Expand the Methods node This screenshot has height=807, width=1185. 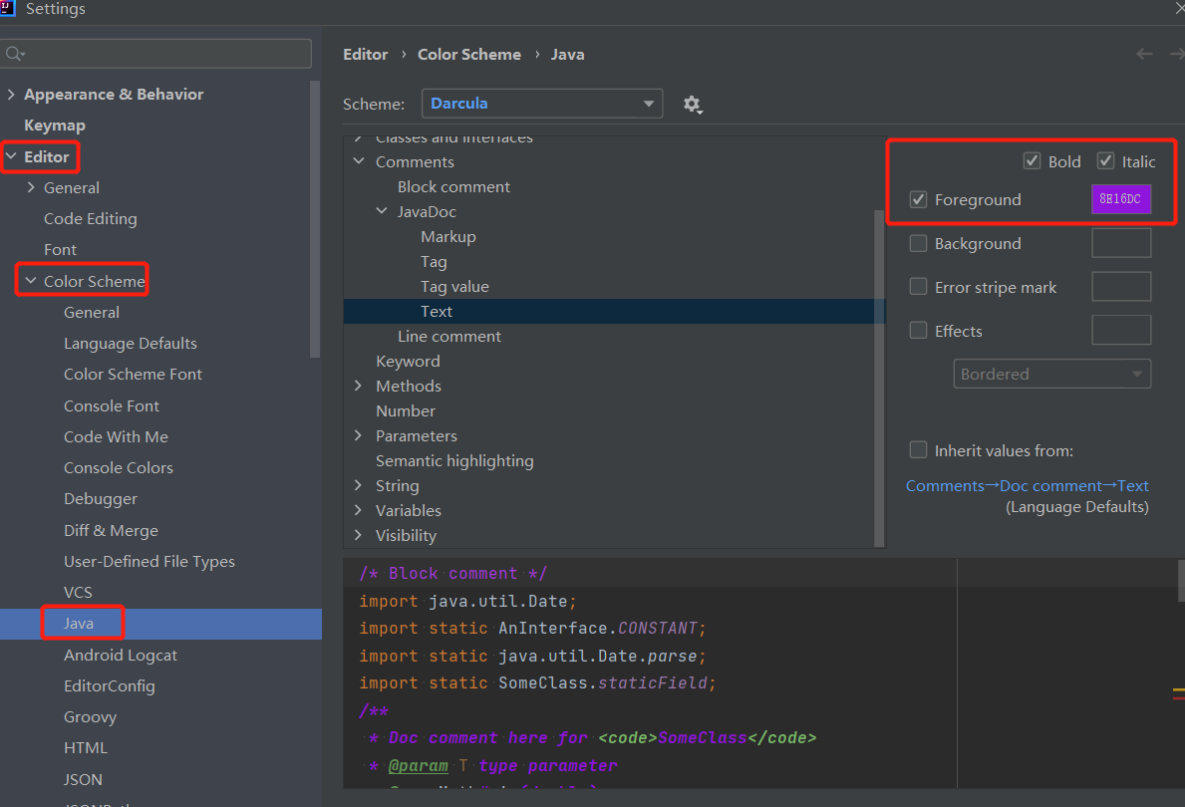(x=359, y=386)
